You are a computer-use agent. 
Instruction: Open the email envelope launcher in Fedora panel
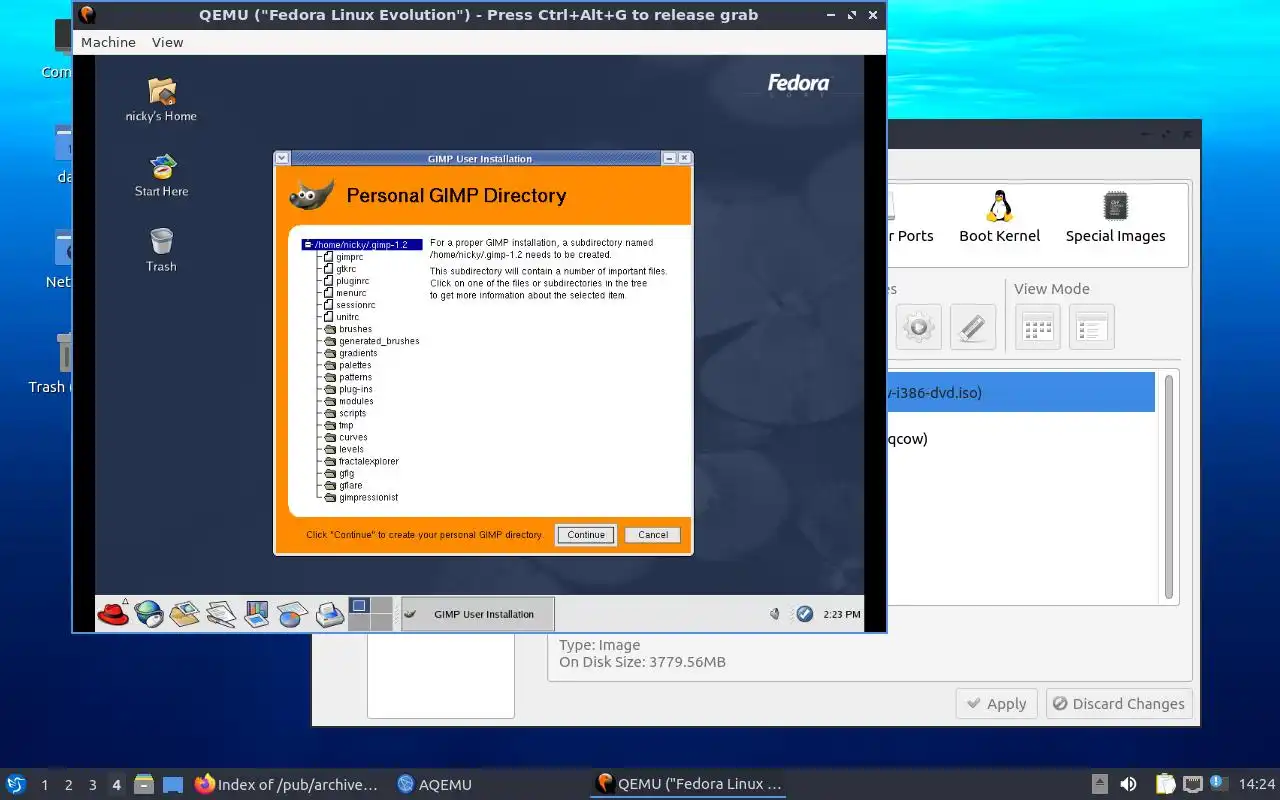point(184,614)
